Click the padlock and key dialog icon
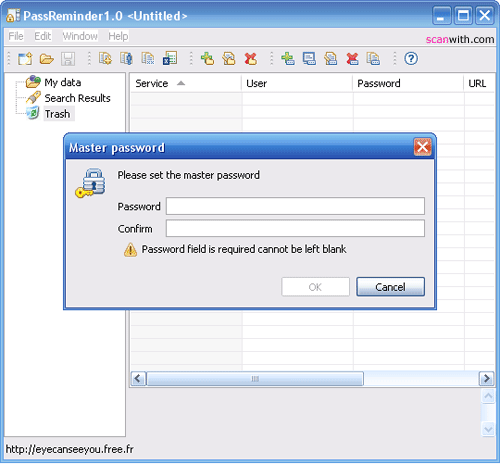Screen dimensions: 500x464 click(90, 183)
